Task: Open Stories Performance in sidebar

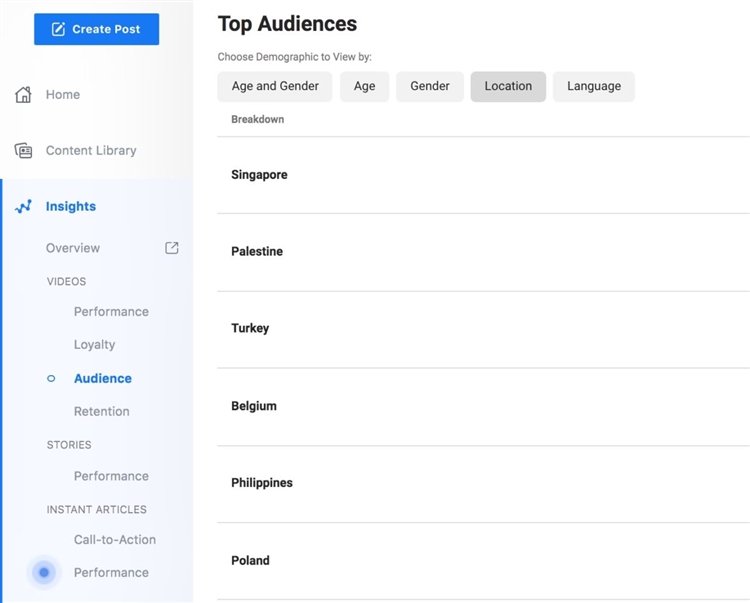Action: [x=111, y=477]
